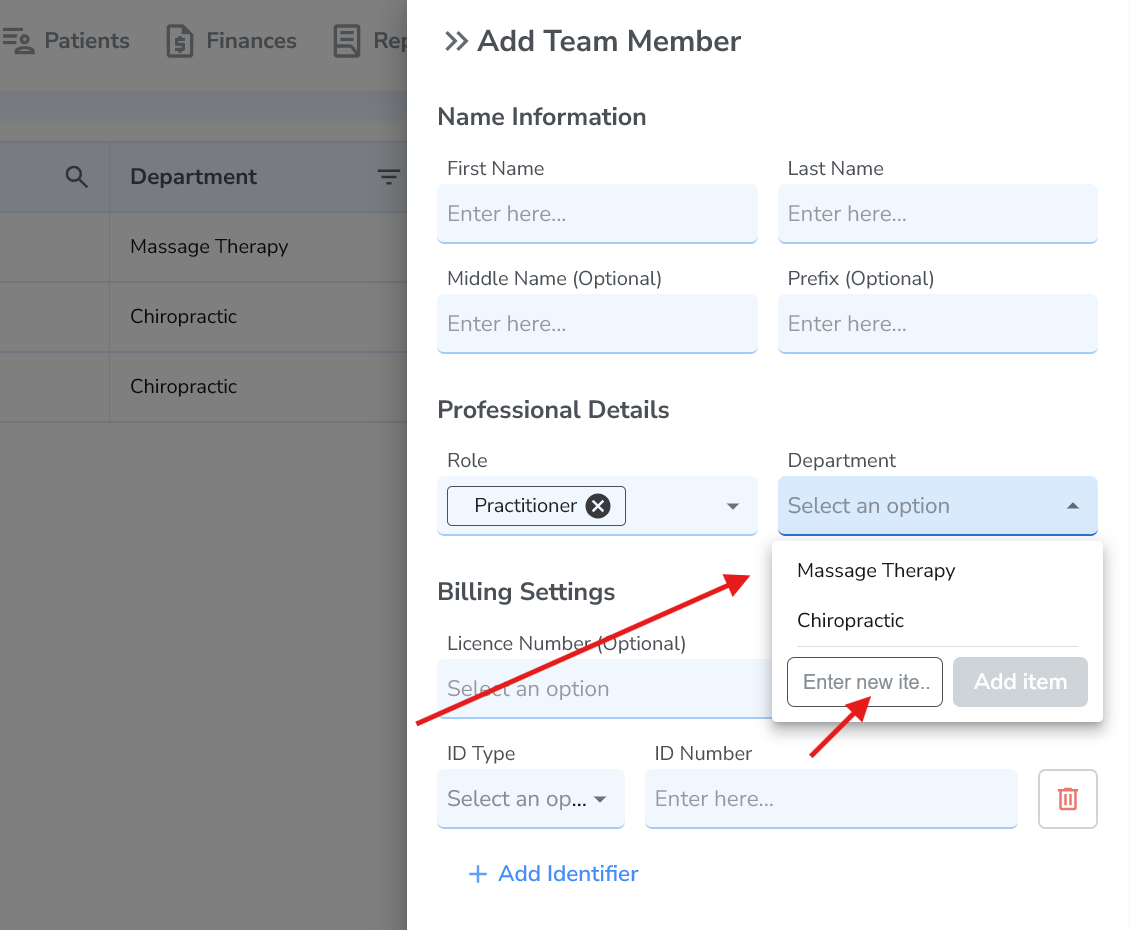Select Massage Therapy from the Department list
The width and height of the screenshot is (1131, 930).
(875, 570)
